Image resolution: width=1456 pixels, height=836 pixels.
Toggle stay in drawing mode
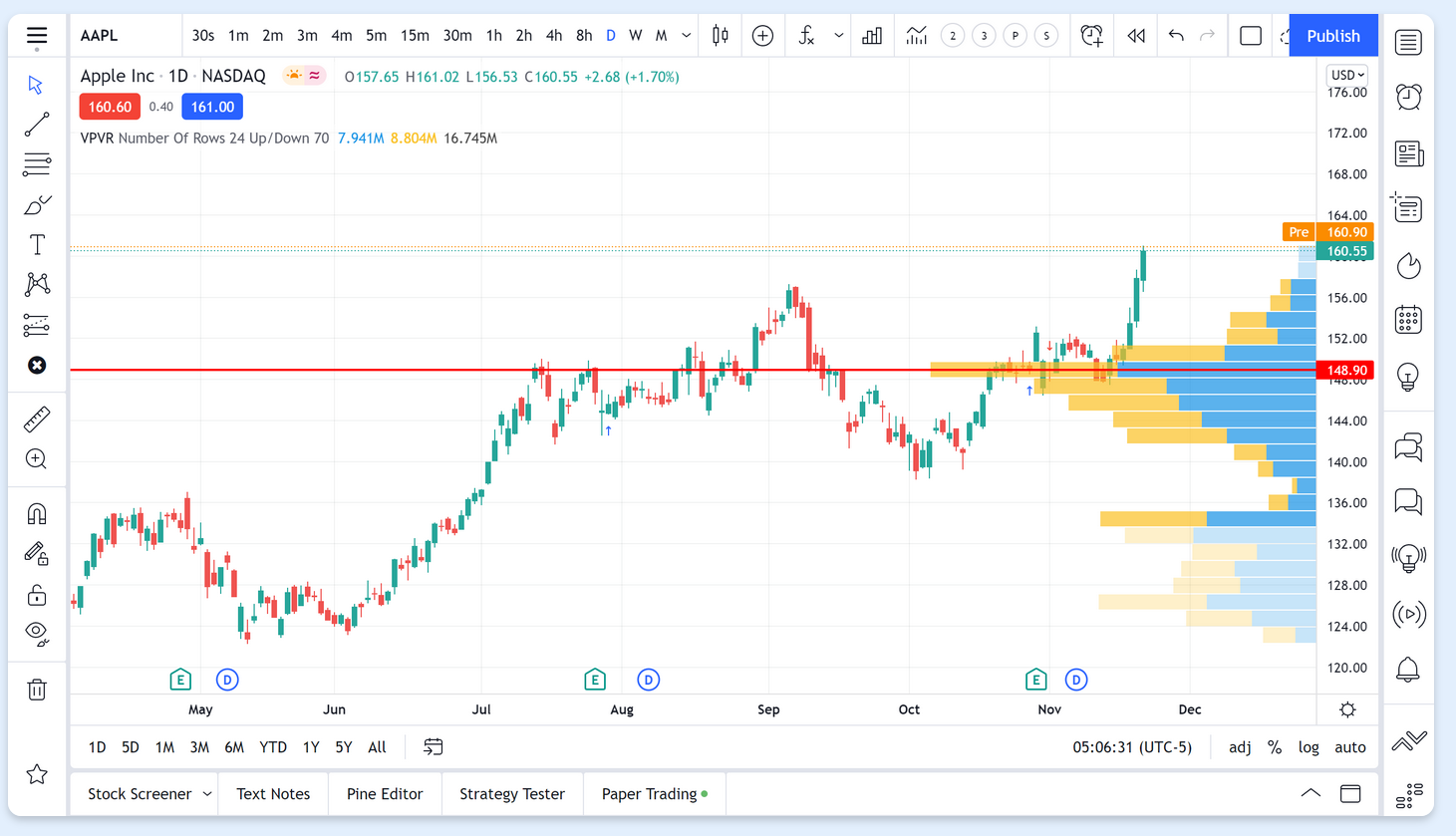click(37, 554)
